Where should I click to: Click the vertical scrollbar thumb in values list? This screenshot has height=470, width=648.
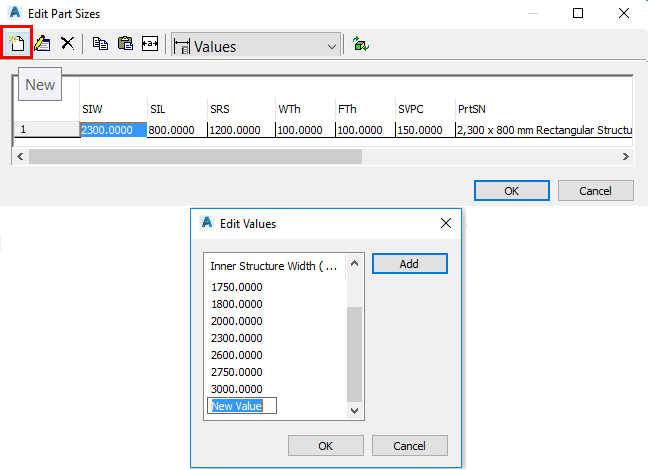click(x=355, y=354)
